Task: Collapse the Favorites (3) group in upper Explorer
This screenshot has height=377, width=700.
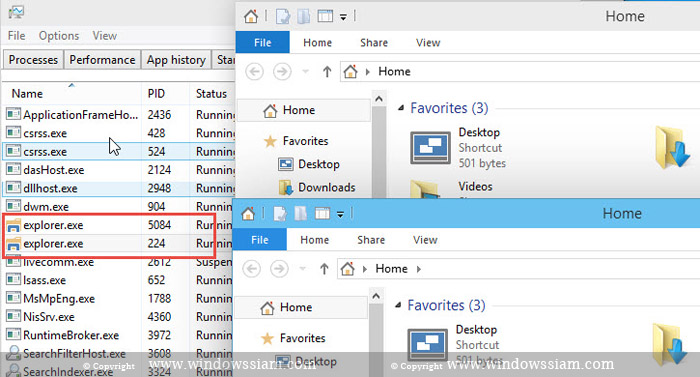Action: [401, 108]
